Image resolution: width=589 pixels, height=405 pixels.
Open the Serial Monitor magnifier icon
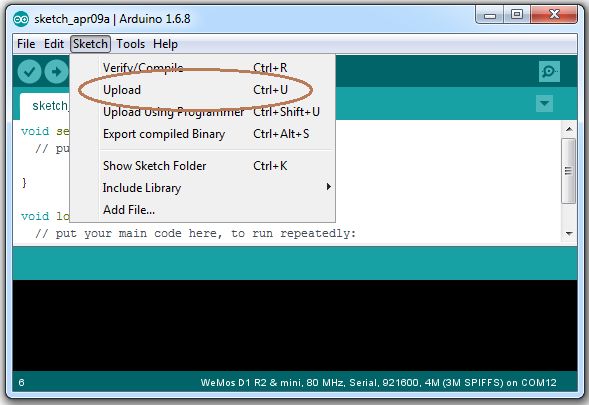pos(549,71)
